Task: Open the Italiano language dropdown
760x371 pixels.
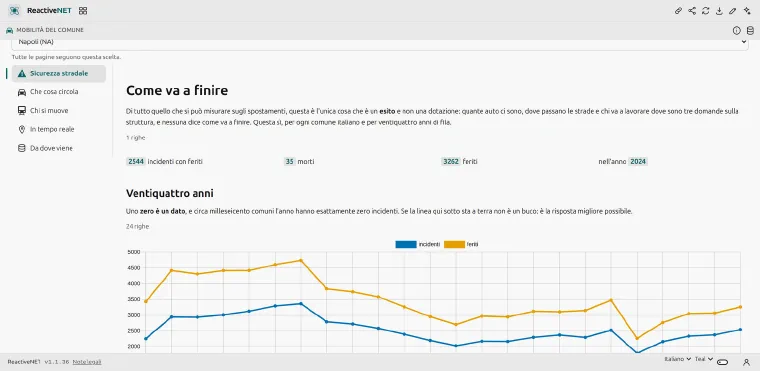Action: (x=677, y=359)
